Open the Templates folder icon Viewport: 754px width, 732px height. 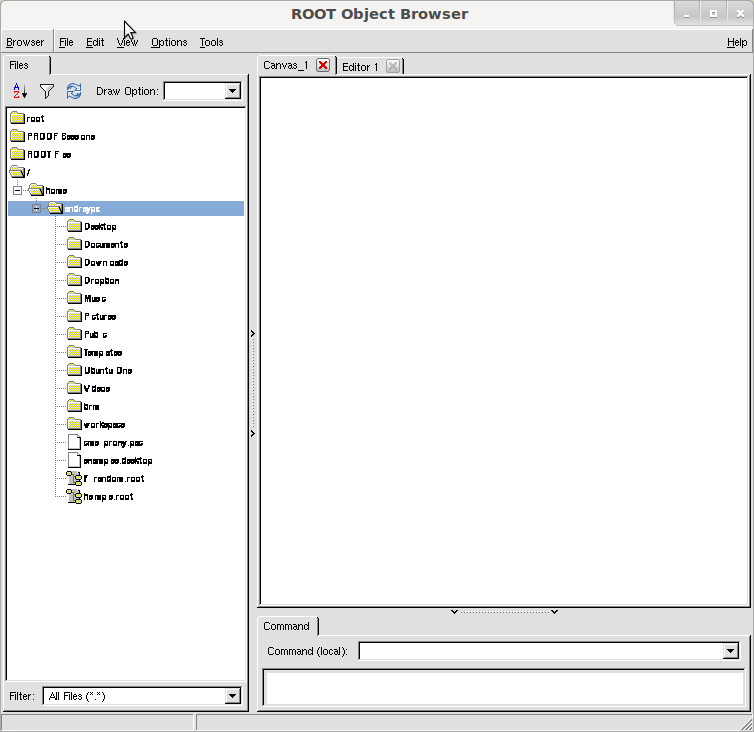75,352
